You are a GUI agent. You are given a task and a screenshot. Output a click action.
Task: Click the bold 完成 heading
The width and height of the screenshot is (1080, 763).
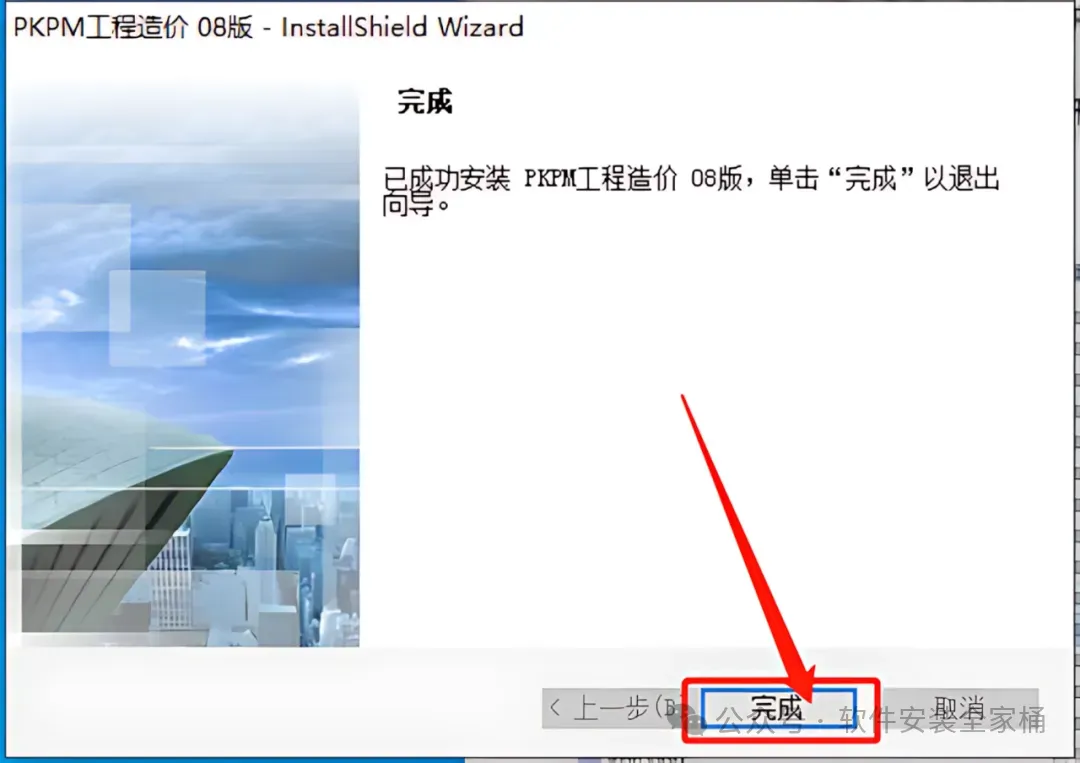coord(425,101)
